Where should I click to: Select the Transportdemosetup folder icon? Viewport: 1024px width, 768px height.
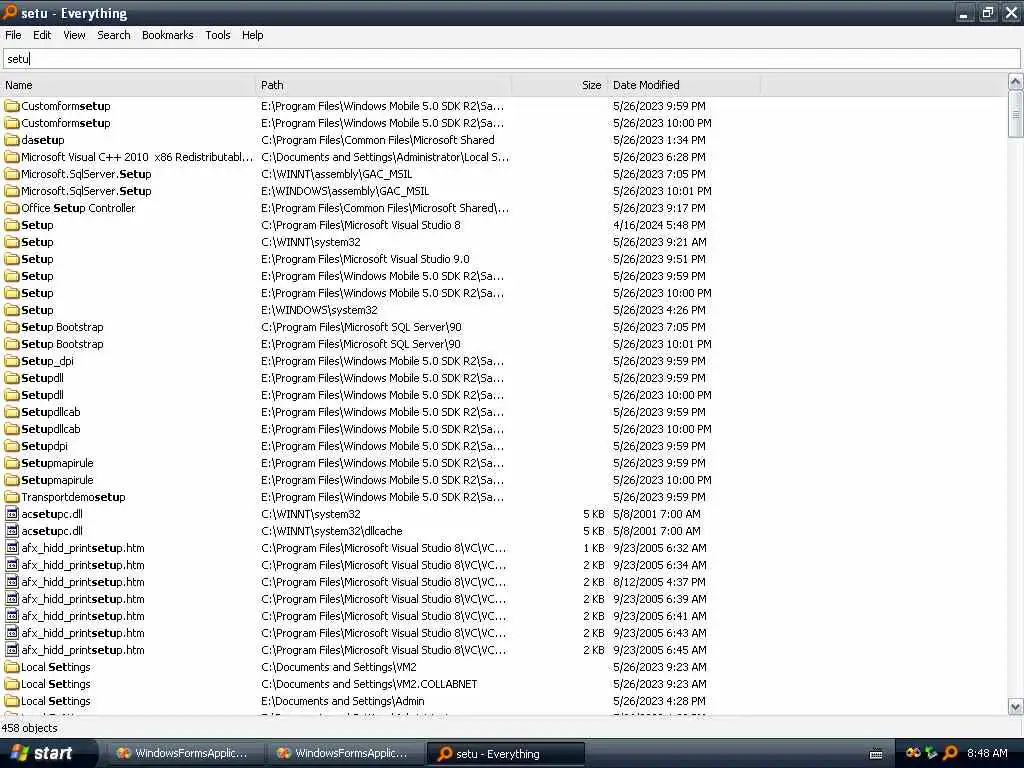(x=12, y=497)
